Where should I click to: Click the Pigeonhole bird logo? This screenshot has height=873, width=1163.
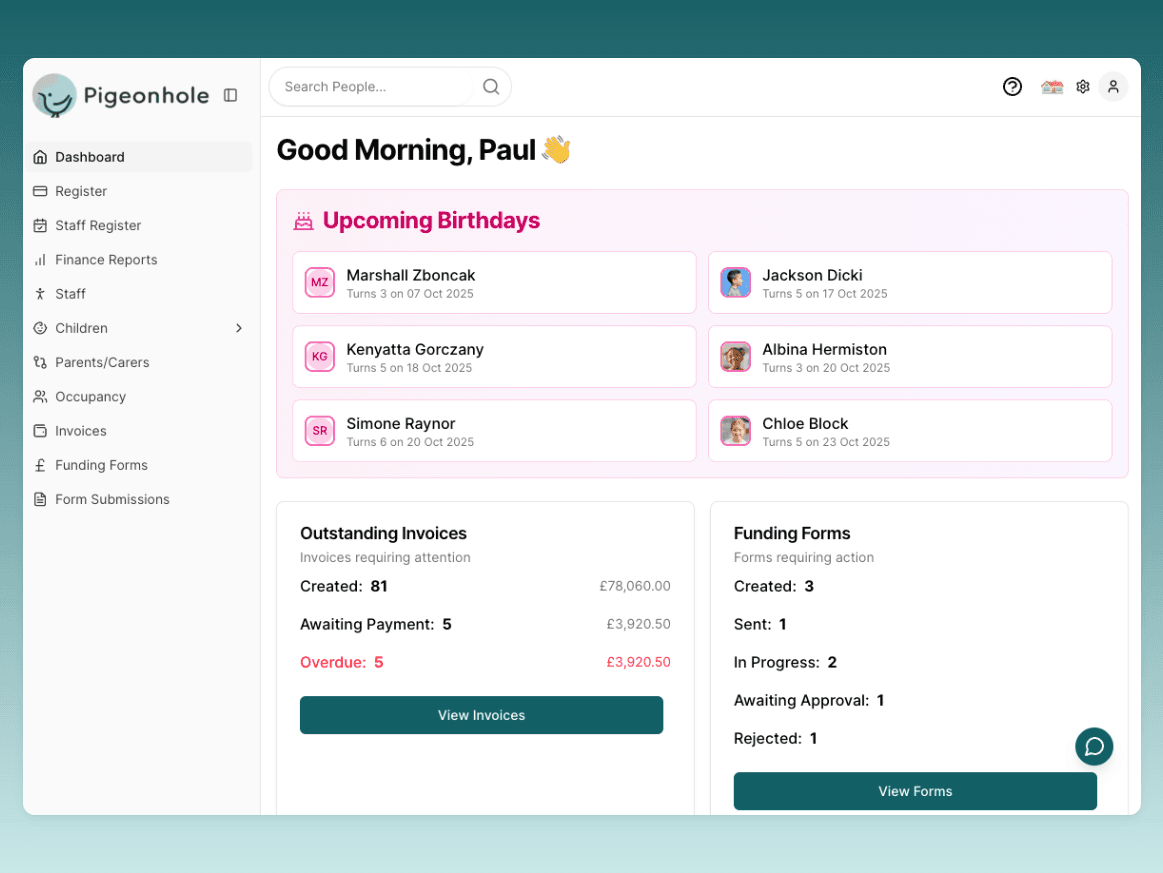(x=54, y=96)
